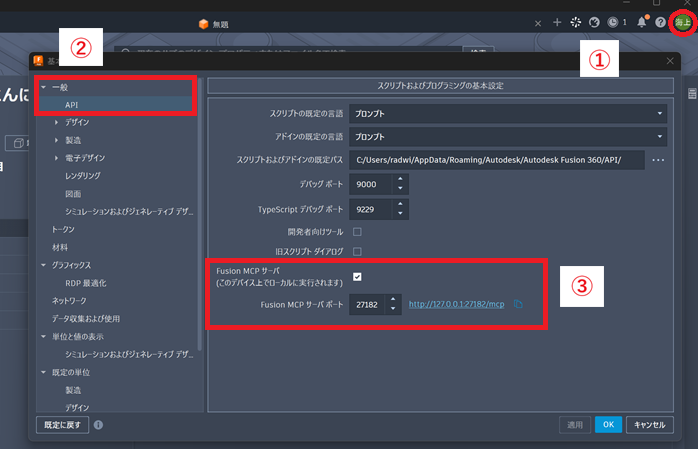Increase the Fusion MCP サーバ ポート value

[x=393, y=299]
